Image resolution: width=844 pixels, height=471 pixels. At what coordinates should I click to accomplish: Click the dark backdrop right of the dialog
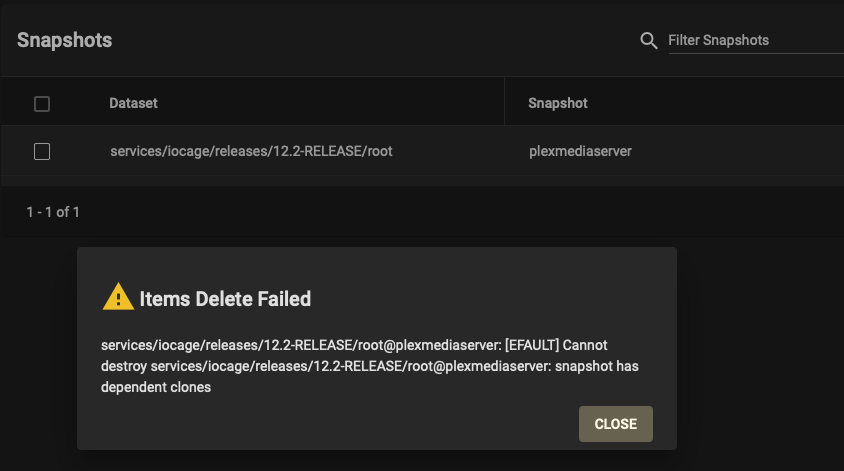pos(760,348)
